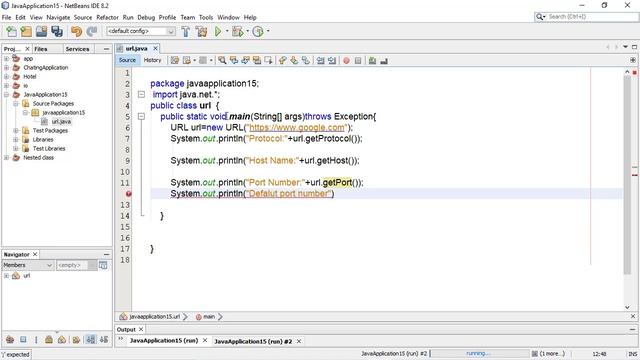This screenshot has width=640, height=360.
Task: Toggle Bookmark icon in editor toolbar
Action: (x=305, y=60)
